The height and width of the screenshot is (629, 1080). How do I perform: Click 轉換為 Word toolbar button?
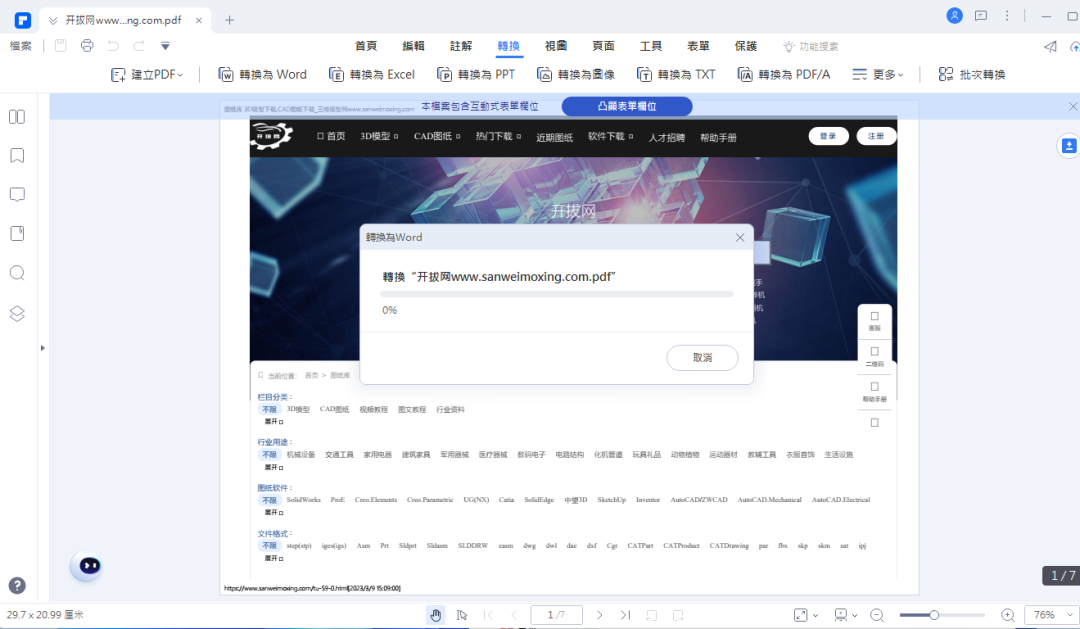262,74
